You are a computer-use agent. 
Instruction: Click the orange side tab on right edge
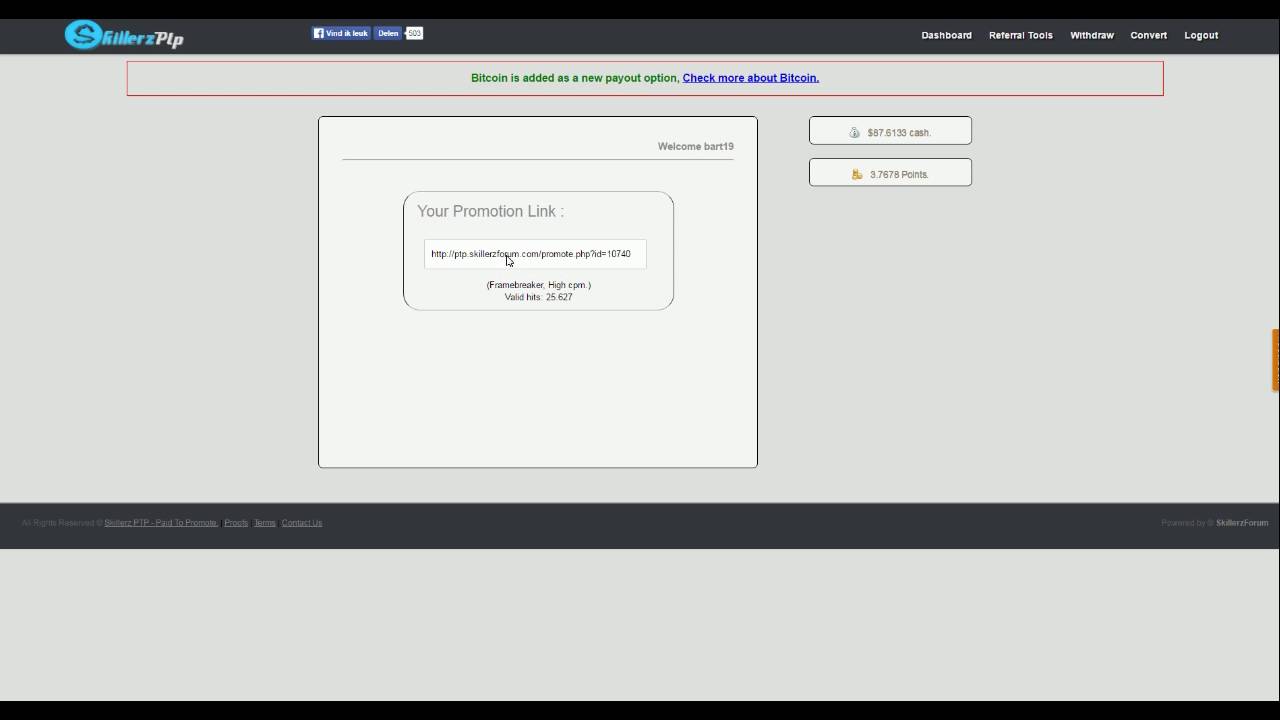[x=1276, y=360]
